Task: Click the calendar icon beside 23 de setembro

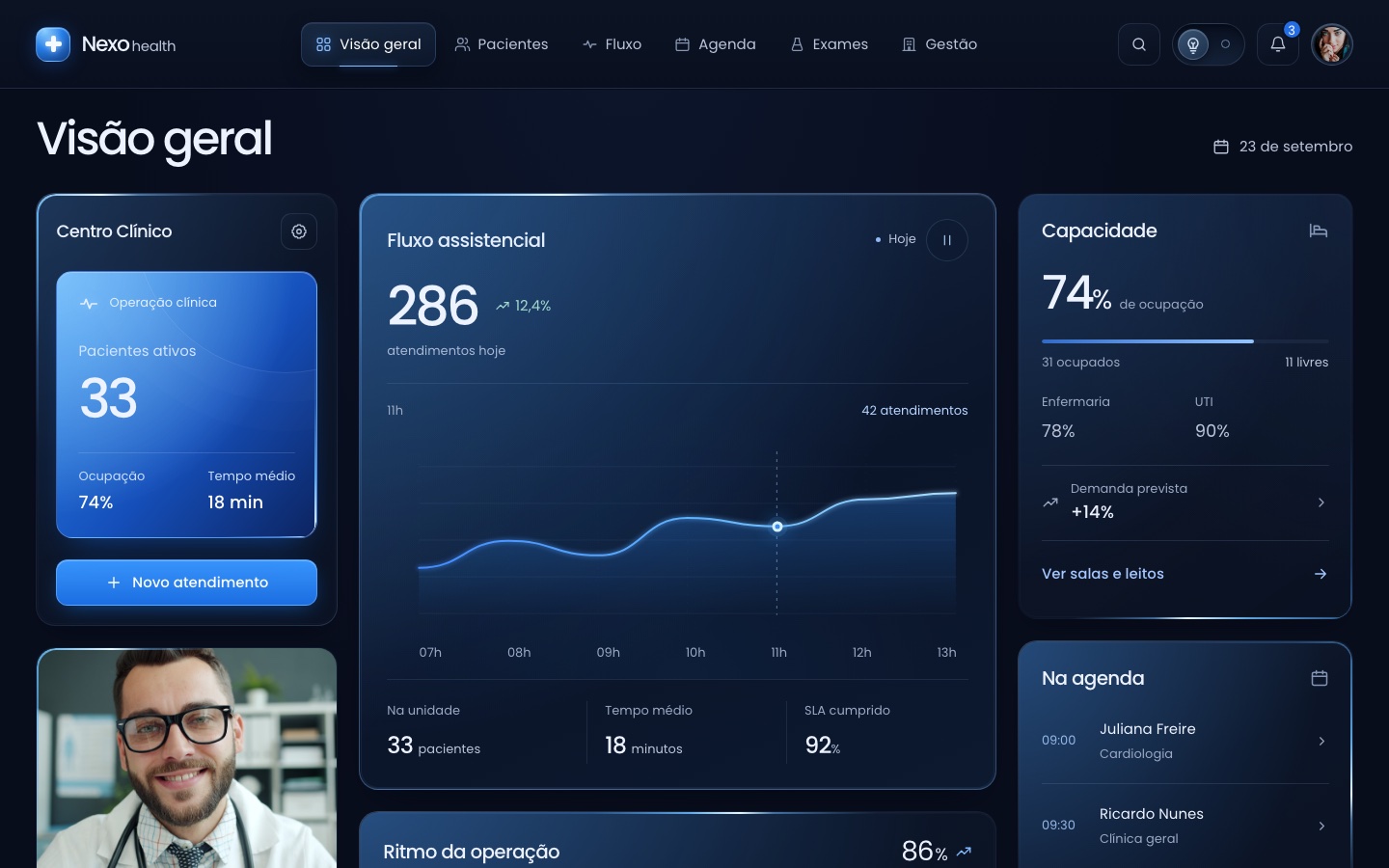Action: click(1221, 147)
